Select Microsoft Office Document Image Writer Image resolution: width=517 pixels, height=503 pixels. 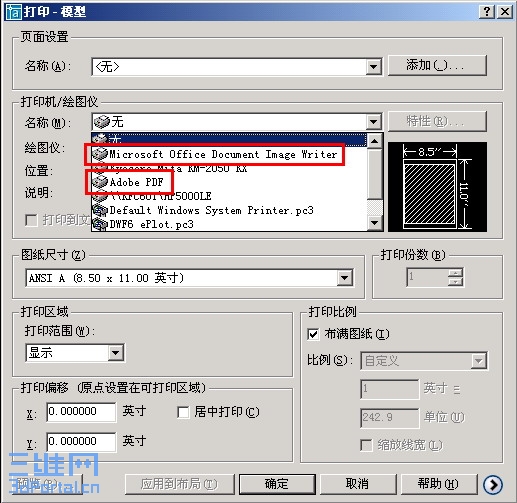click(x=223, y=154)
